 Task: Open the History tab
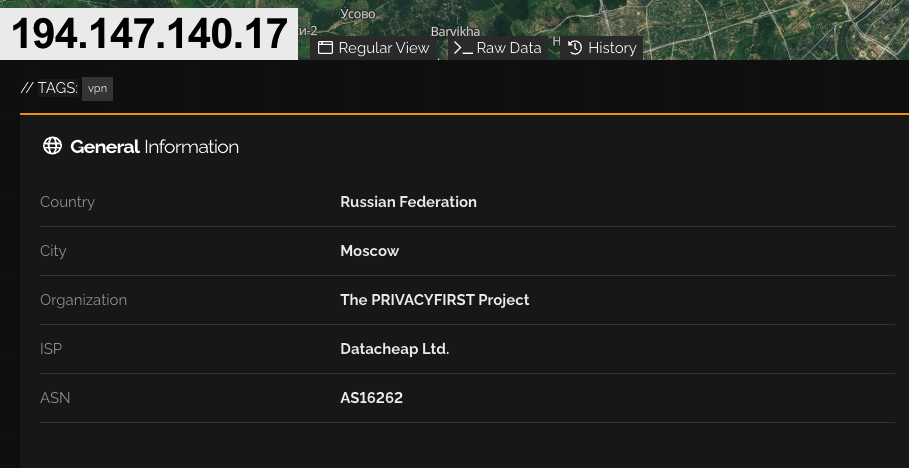tap(601, 48)
